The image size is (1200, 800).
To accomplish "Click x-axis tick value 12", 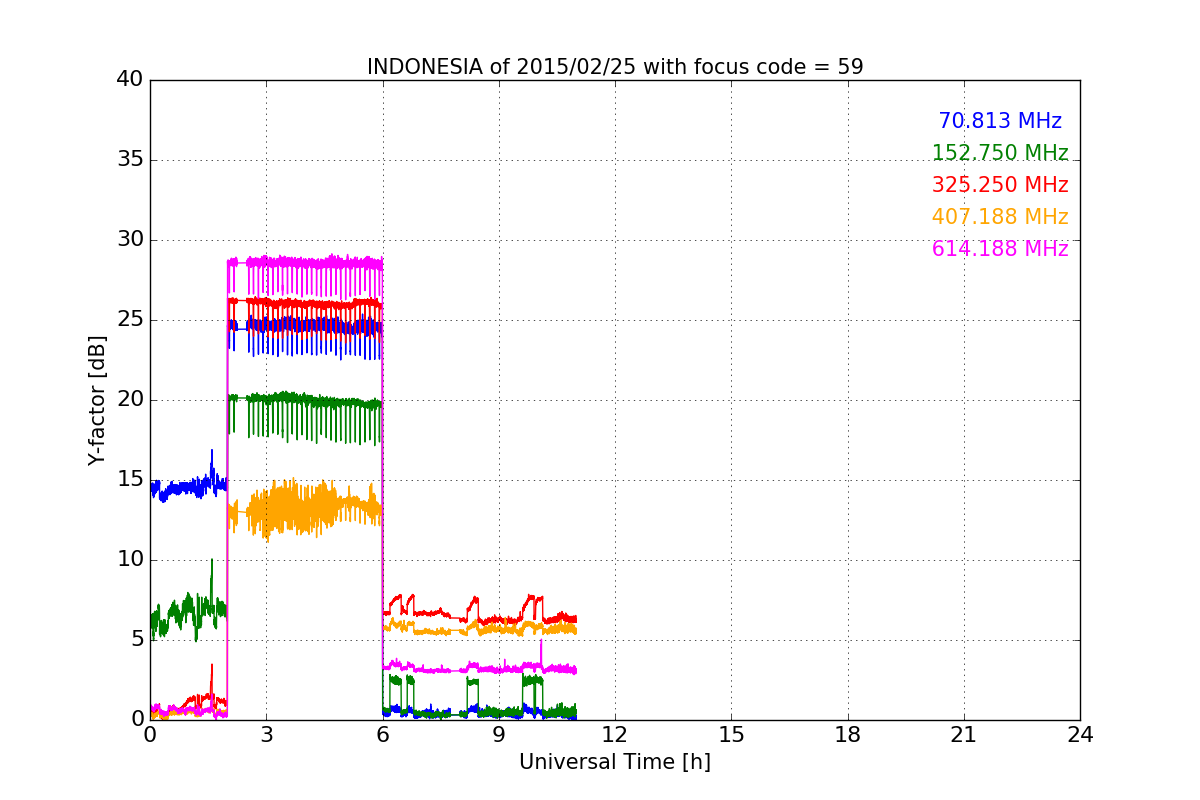I will pos(615,735).
